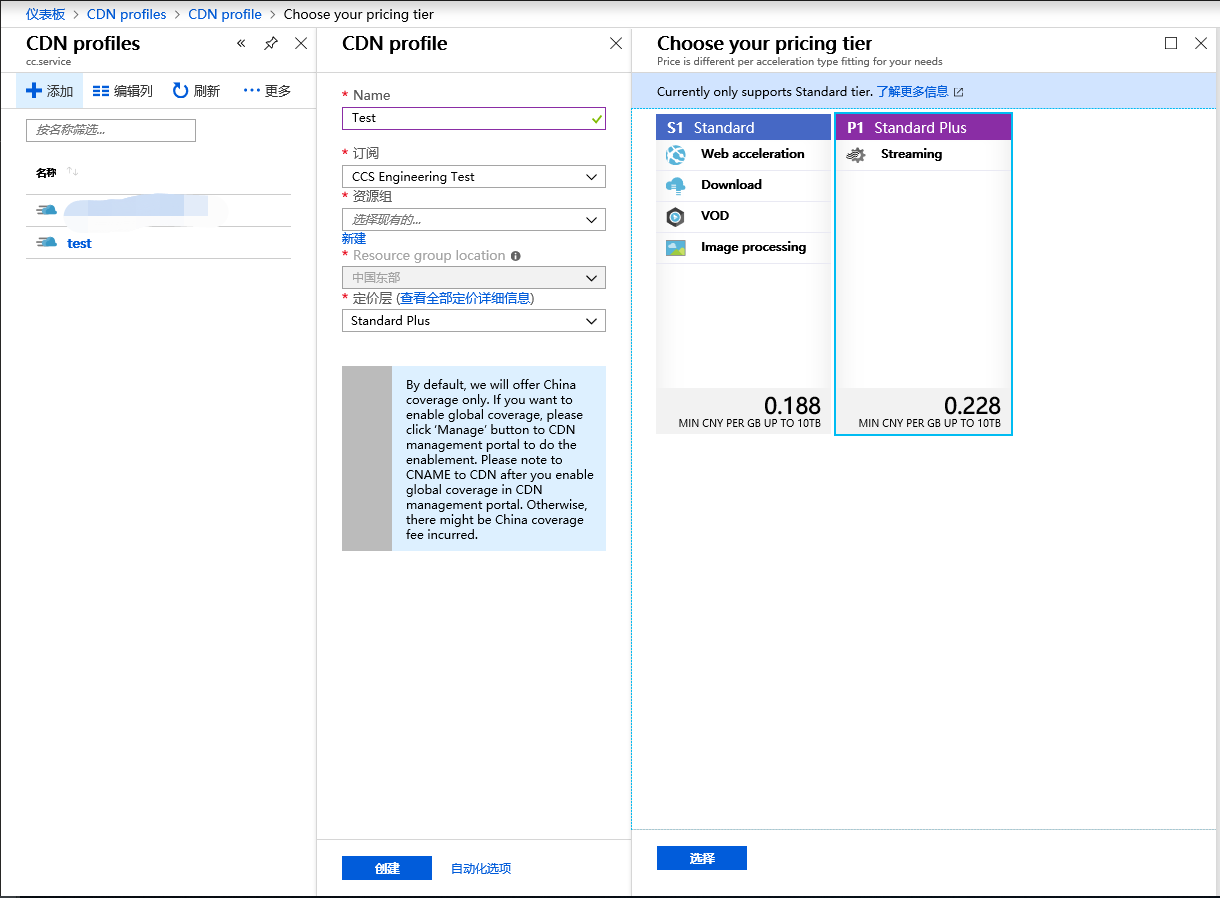Select the P1 Standard Plus tier header
Image resolution: width=1220 pixels, height=898 pixels.
coord(923,127)
